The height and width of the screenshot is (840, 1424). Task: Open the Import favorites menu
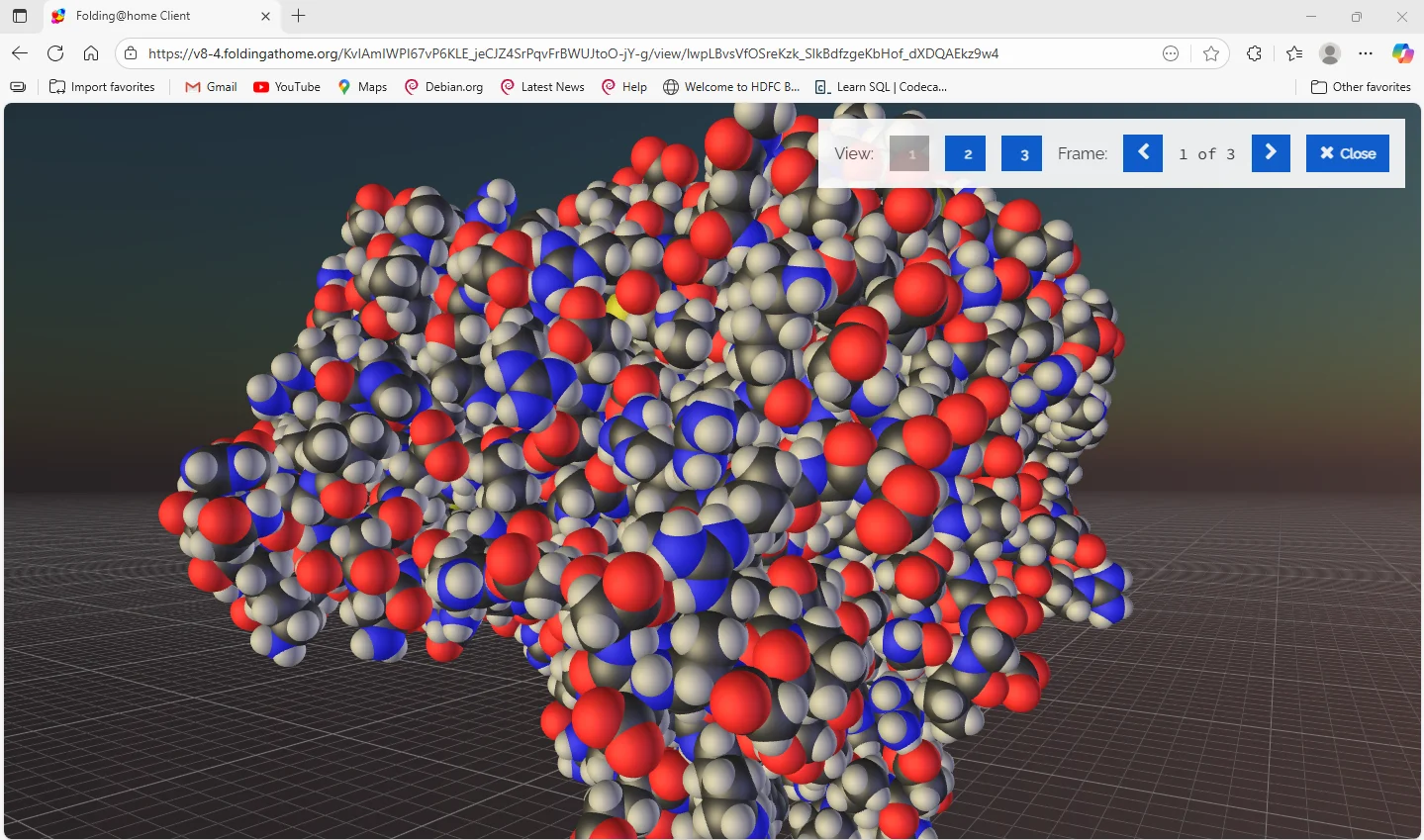click(x=102, y=87)
